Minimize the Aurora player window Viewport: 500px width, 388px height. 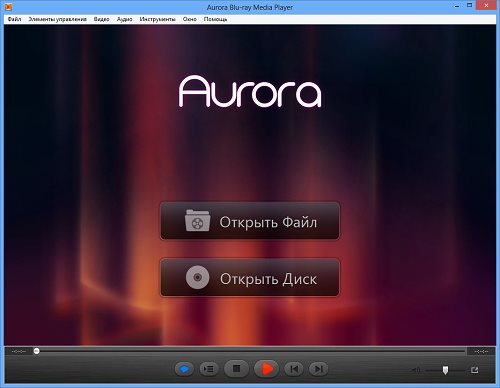[x=457, y=6]
